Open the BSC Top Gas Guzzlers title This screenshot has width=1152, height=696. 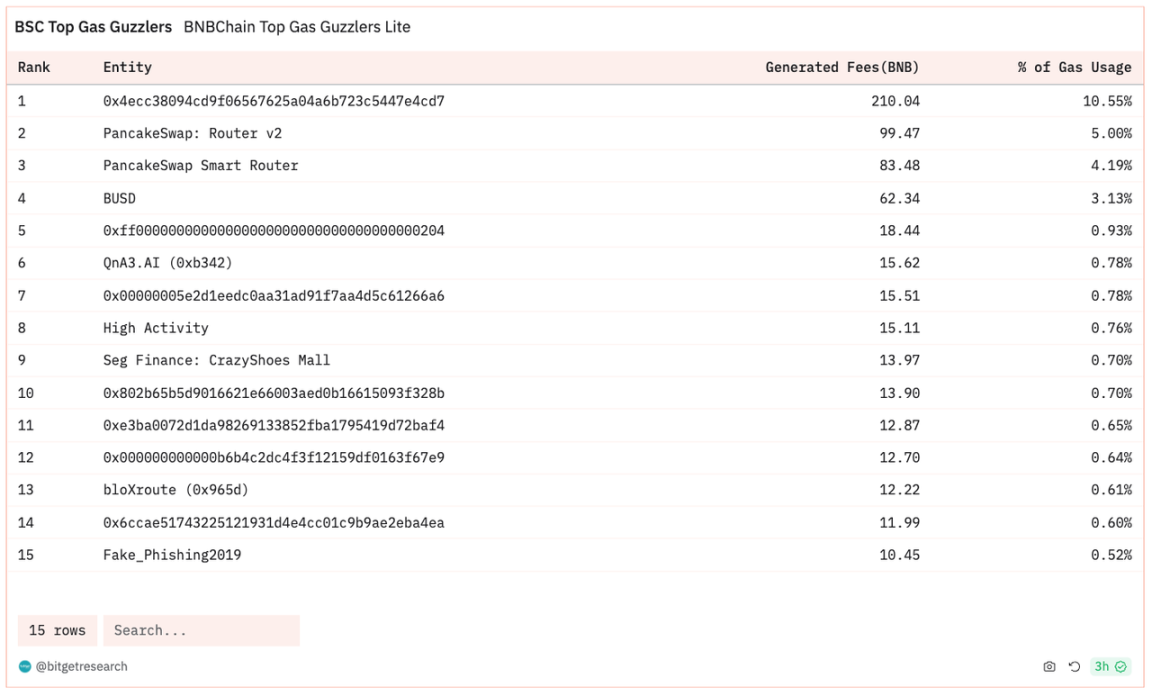[x=93, y=27]
